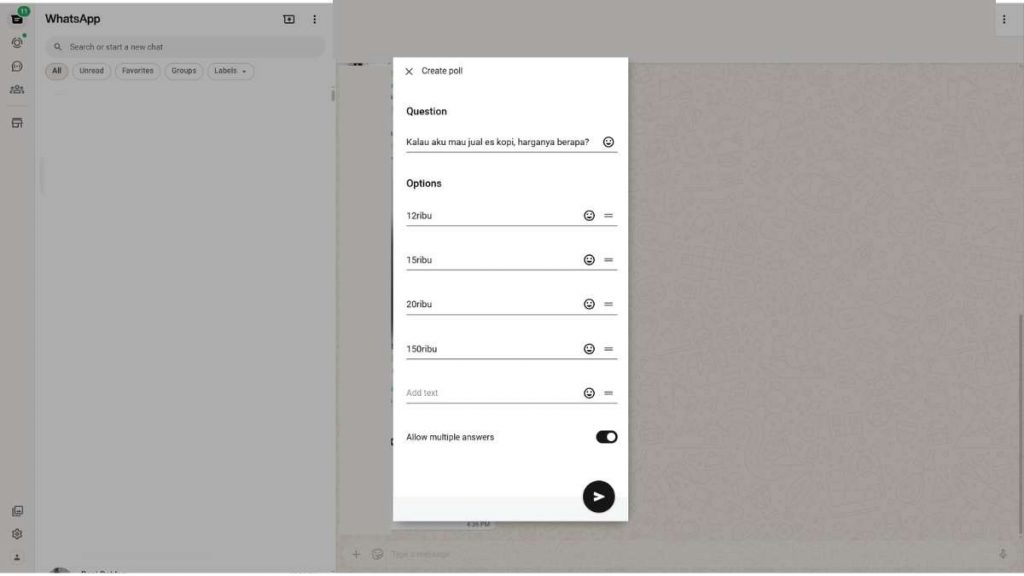The image size is (1024, 576).
Task: Click the empty Add text option field
Action: coord(490,393)
